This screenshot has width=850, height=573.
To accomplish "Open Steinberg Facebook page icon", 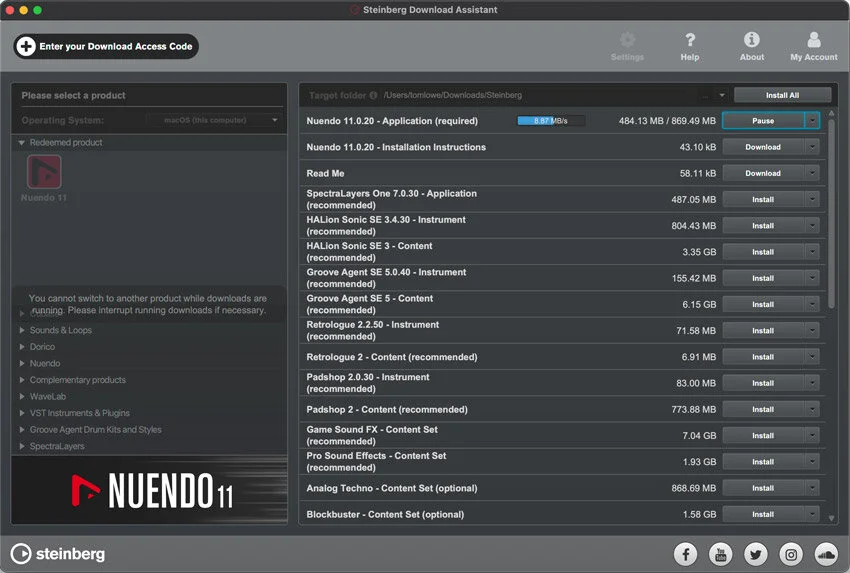I will click(685, 554).
